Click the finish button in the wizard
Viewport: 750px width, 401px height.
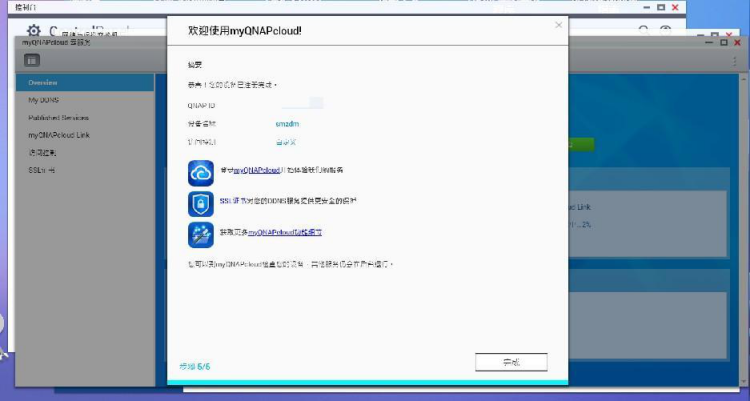coord(511,362)
